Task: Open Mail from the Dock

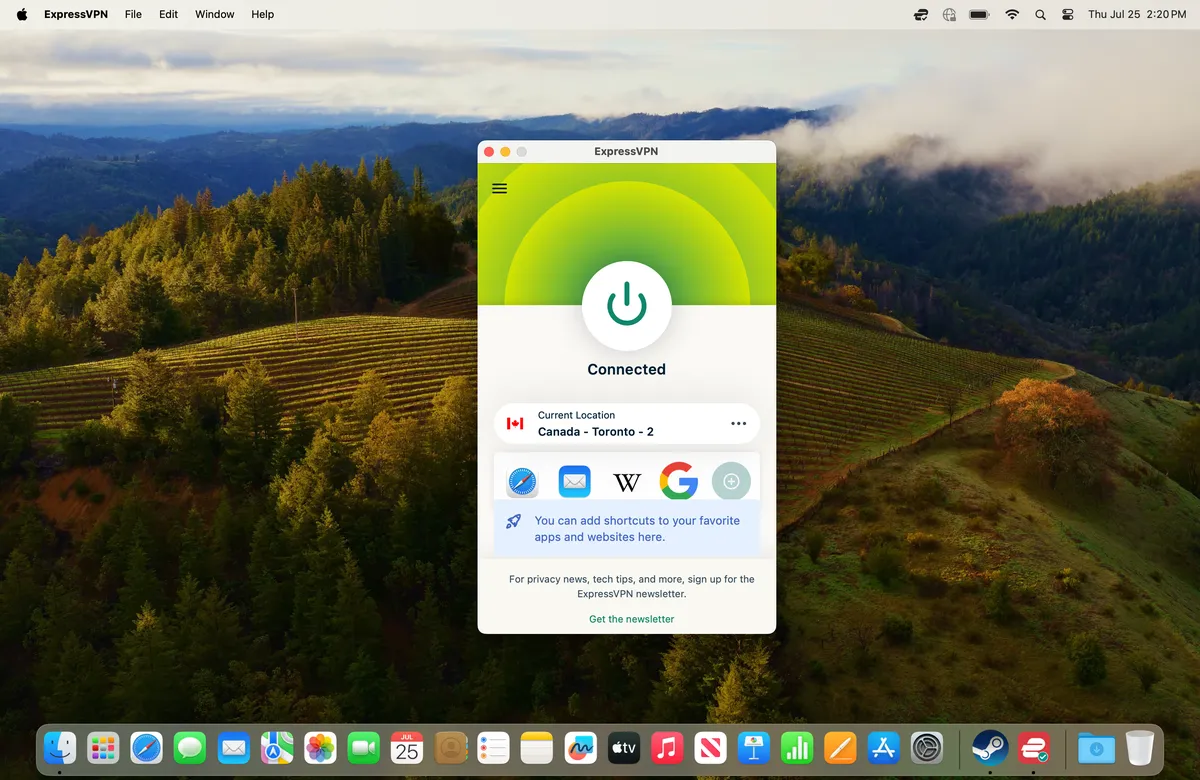Action: (x=233, y=747)
